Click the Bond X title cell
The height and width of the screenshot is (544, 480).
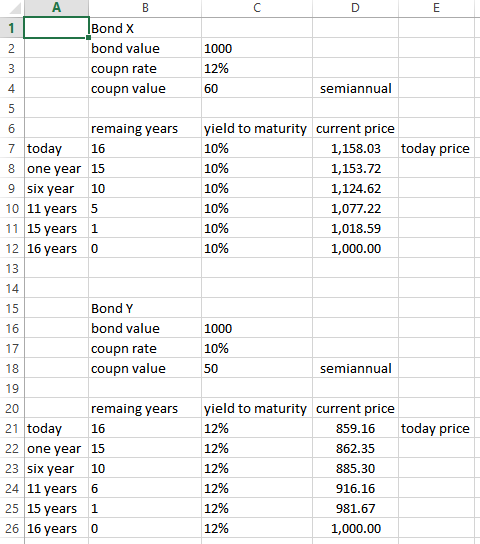145,28
